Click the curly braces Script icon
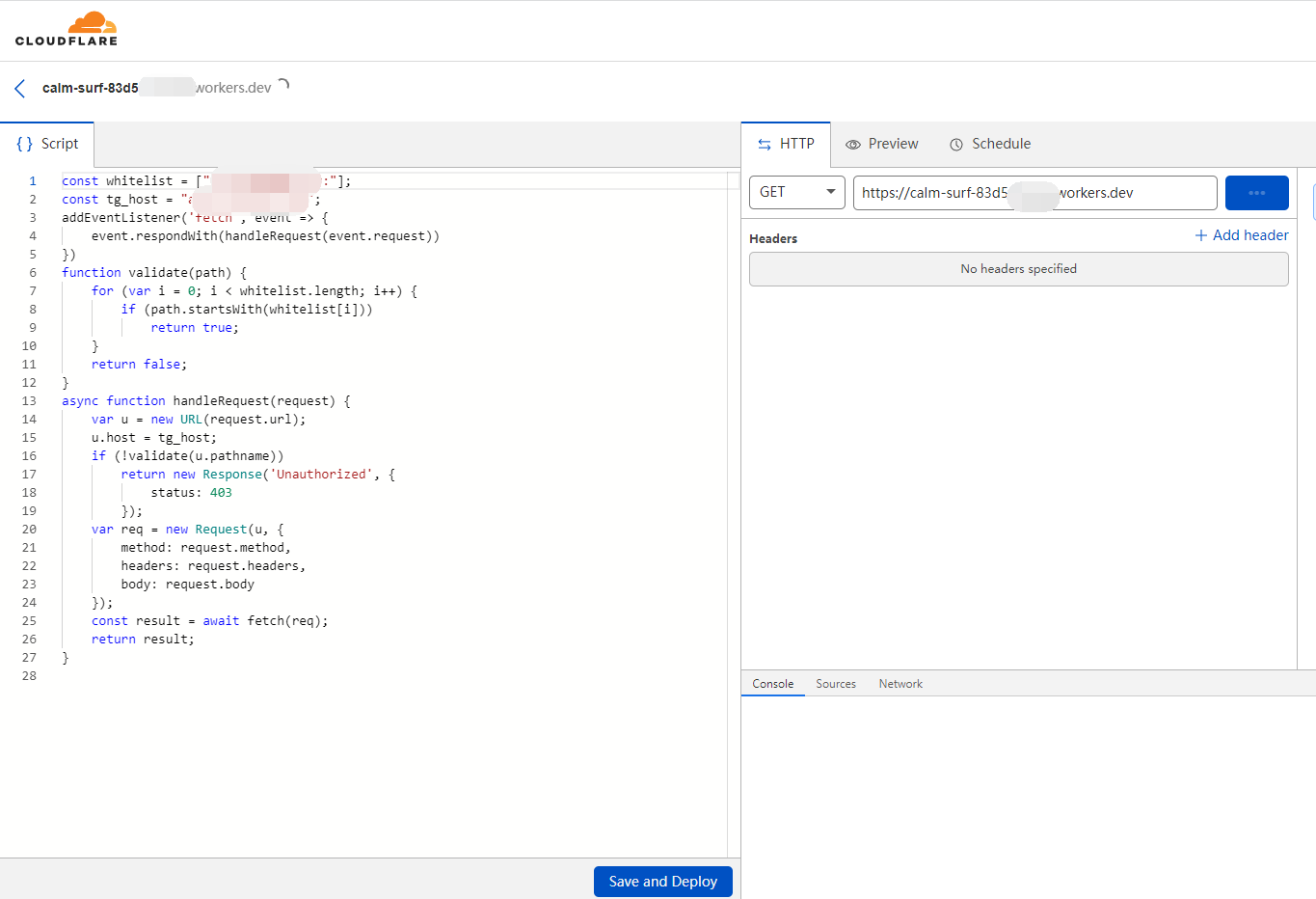 click(25, 144)
